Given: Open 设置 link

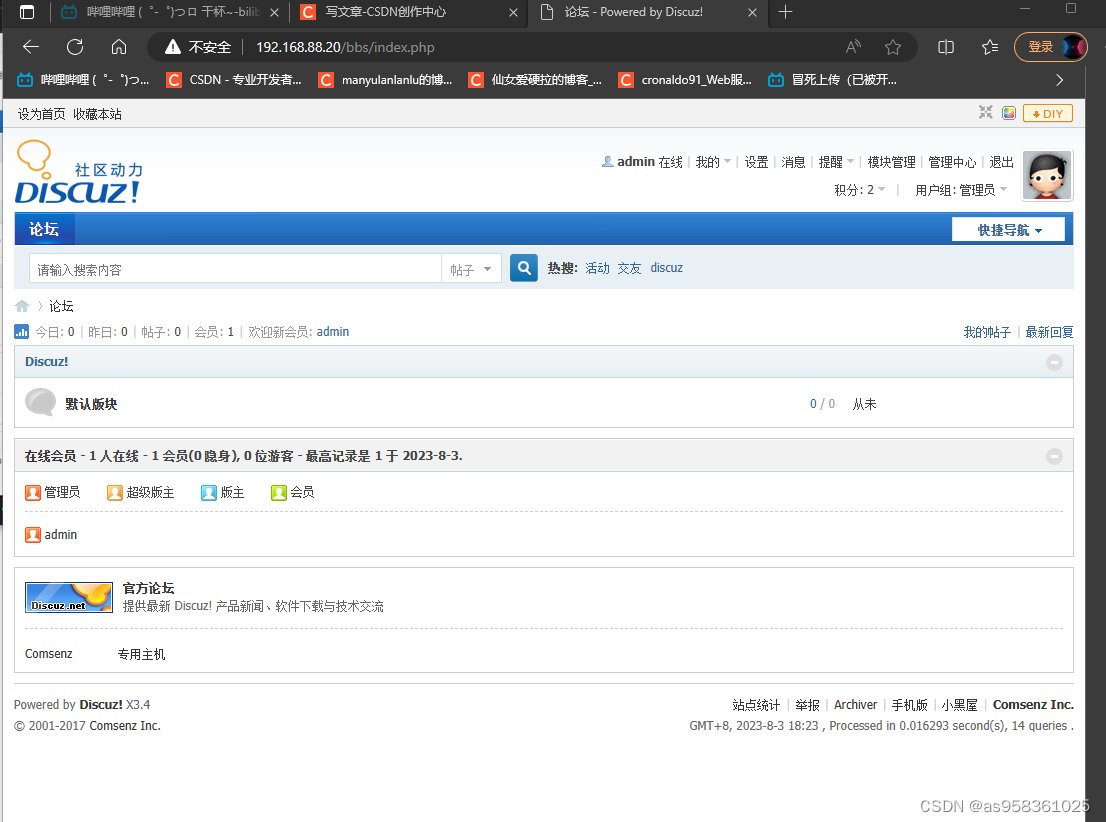Looking at the screenshot, I should [756, 162].
